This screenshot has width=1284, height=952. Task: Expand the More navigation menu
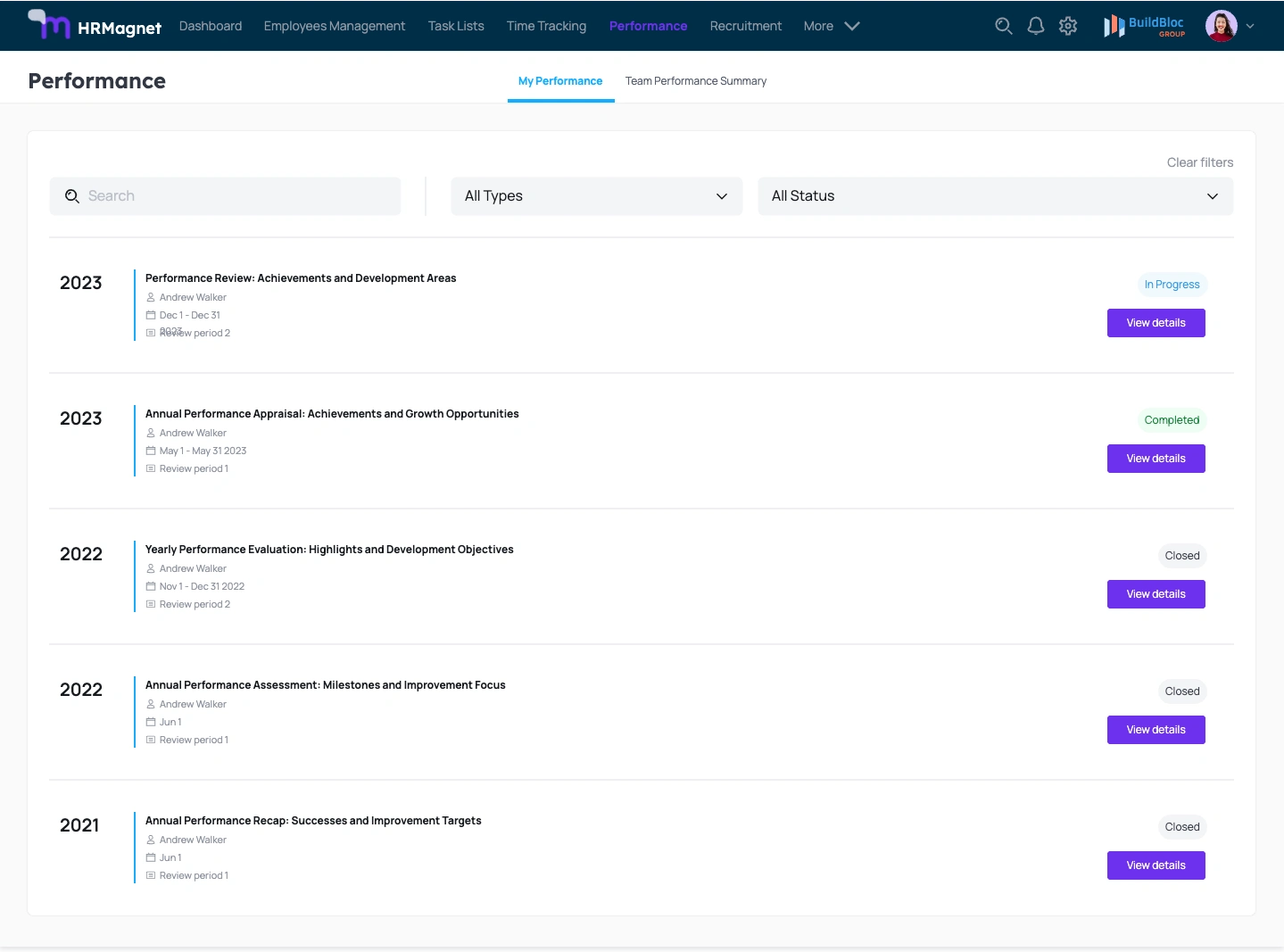coord(832,26)
